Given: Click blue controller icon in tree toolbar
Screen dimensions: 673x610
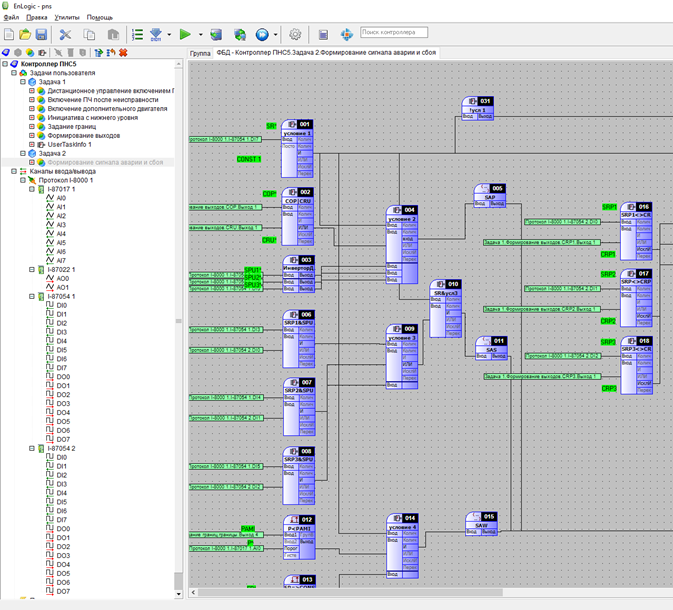Looking at the screenshot, I should [6, 52].
